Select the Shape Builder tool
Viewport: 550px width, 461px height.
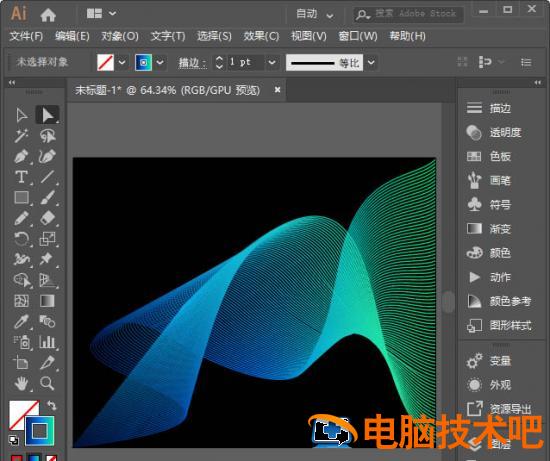(x=21, y=280)
